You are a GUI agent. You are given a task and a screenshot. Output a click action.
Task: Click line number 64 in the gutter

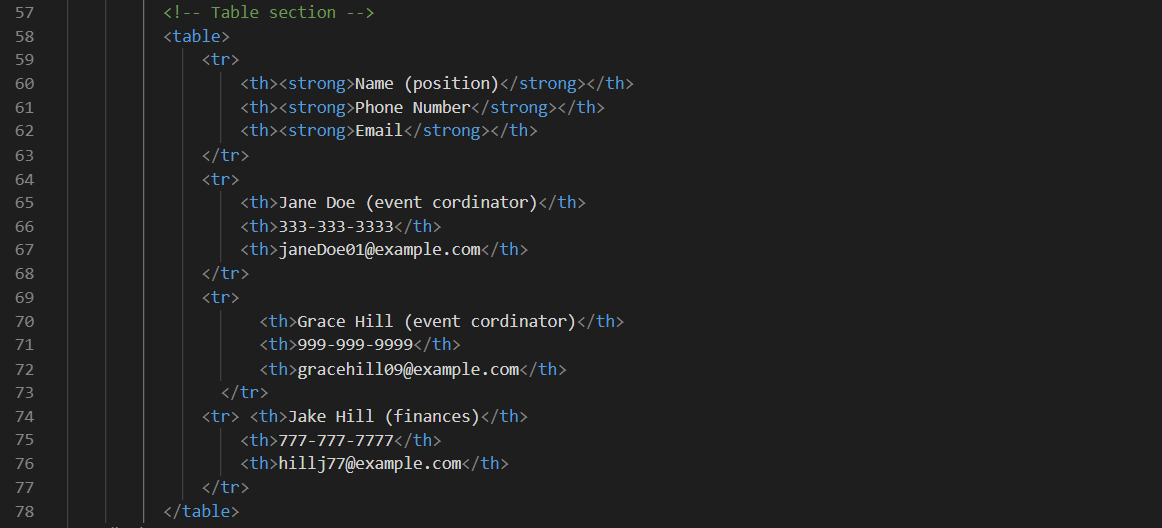[24, 179]
